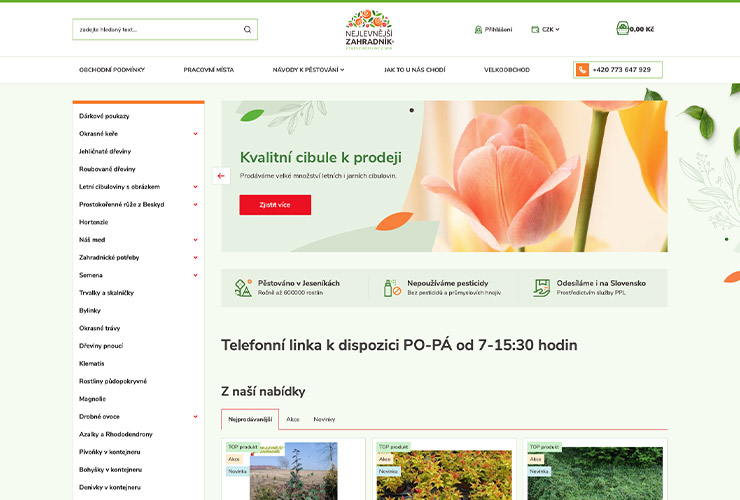Open Rostliny půdopokryvné category
The image size is (740, 500).
113,381
